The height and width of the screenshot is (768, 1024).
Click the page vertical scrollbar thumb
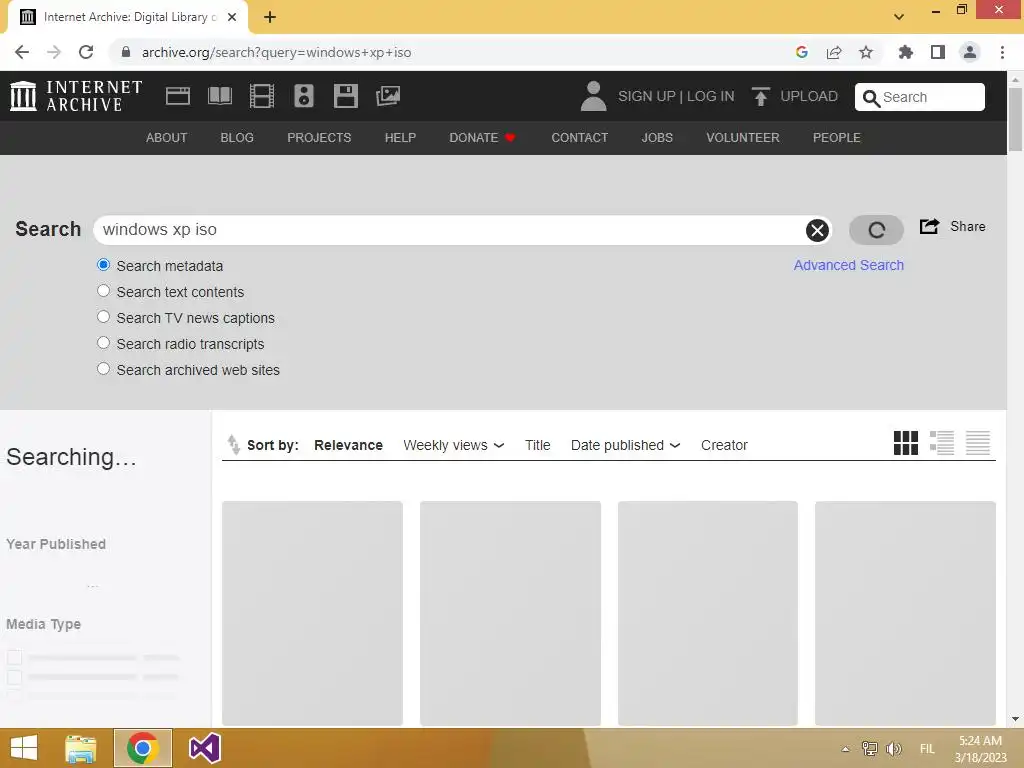tap(1015, 119)
